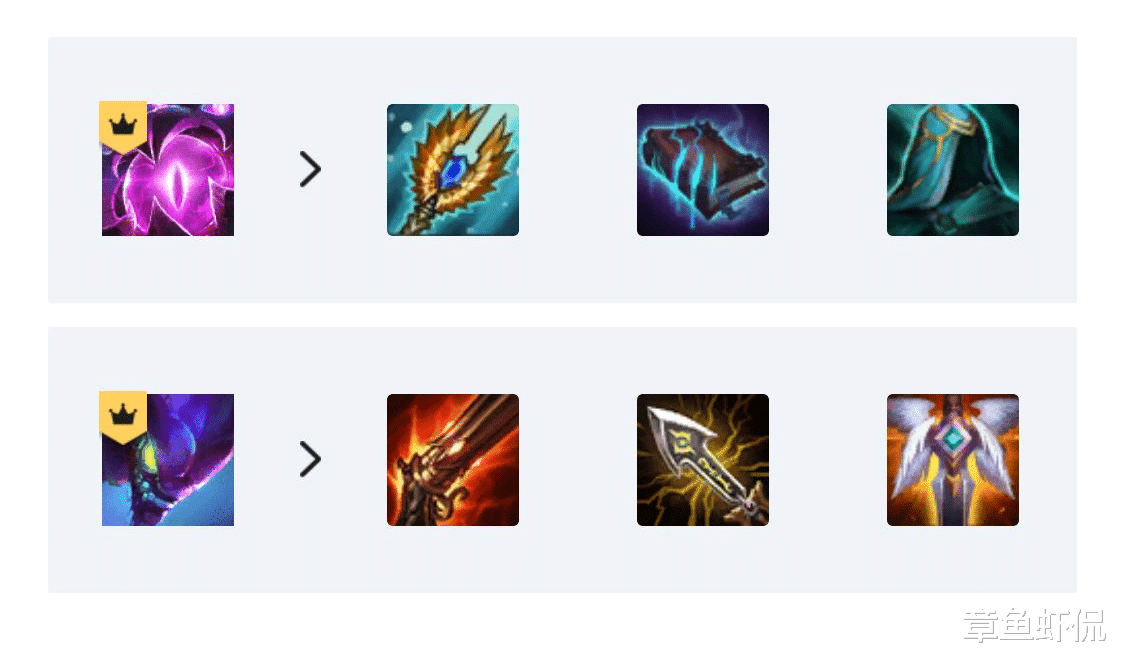Expand the bottom row's right chevron arrow
The image size is (1125, 666).
tap(310, 459)
